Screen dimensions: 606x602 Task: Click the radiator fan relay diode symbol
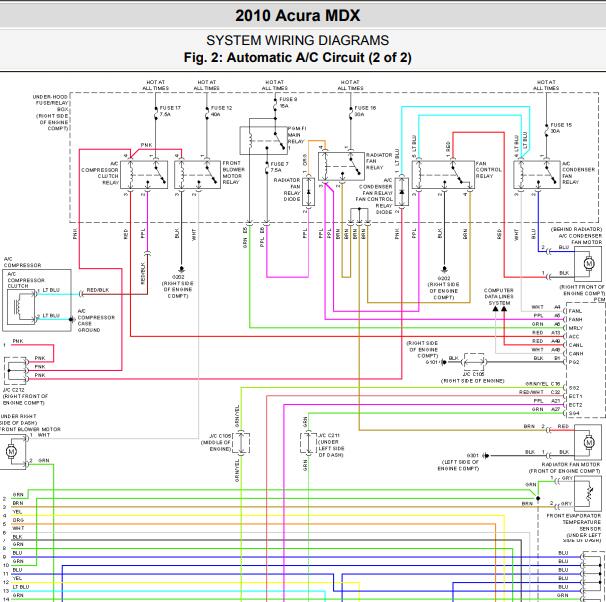point(308,192)
